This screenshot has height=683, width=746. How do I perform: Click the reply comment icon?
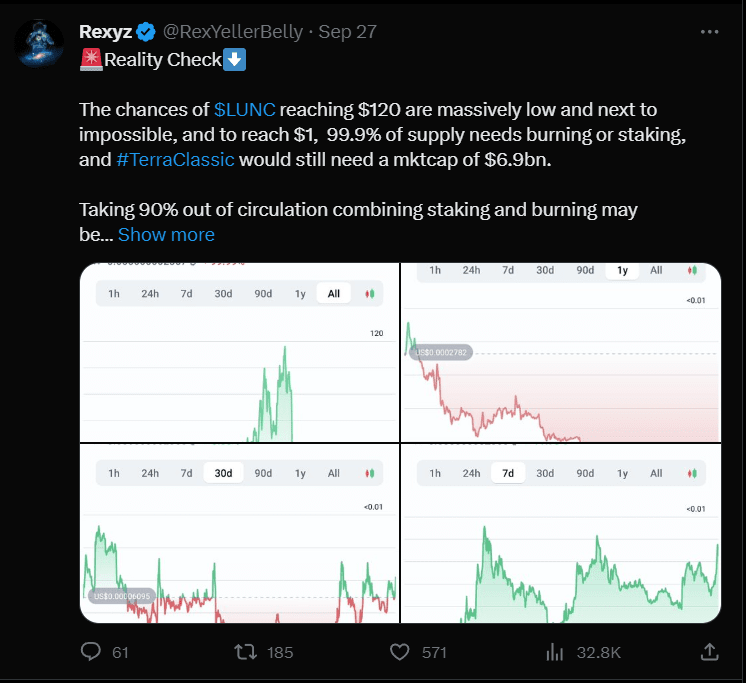coord(92,652)
